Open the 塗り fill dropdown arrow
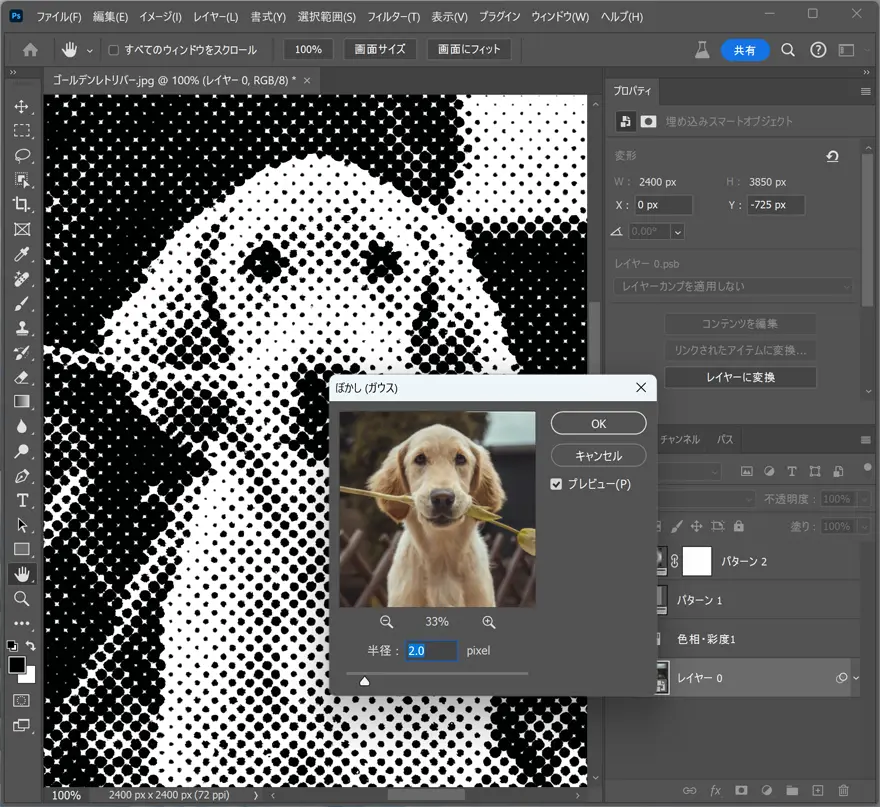The width and height of the screenshot is (880, 807). click(865, 526)
